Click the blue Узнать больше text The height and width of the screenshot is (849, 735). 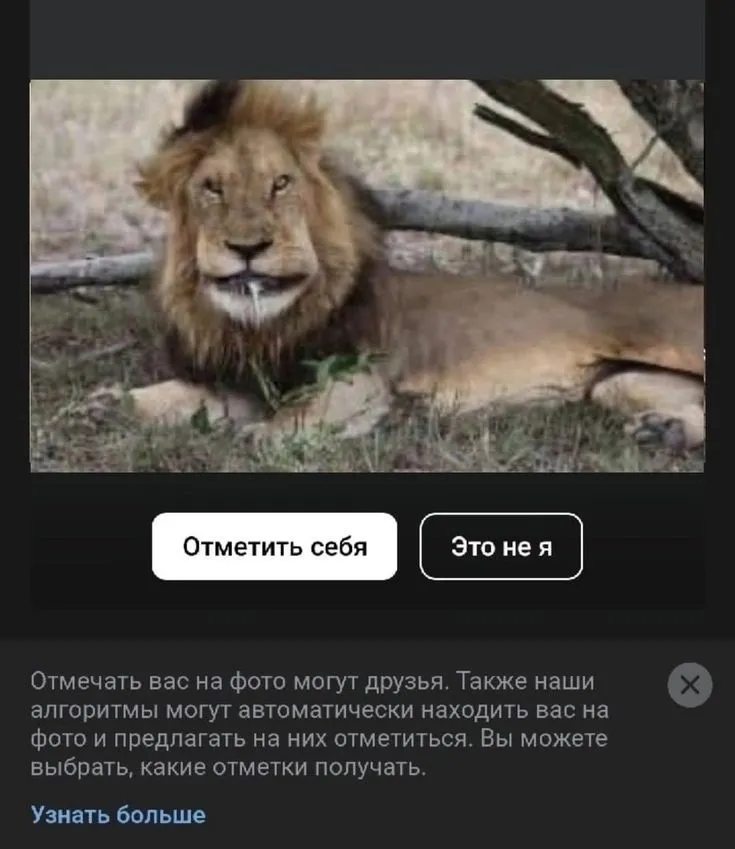[118, 814]
